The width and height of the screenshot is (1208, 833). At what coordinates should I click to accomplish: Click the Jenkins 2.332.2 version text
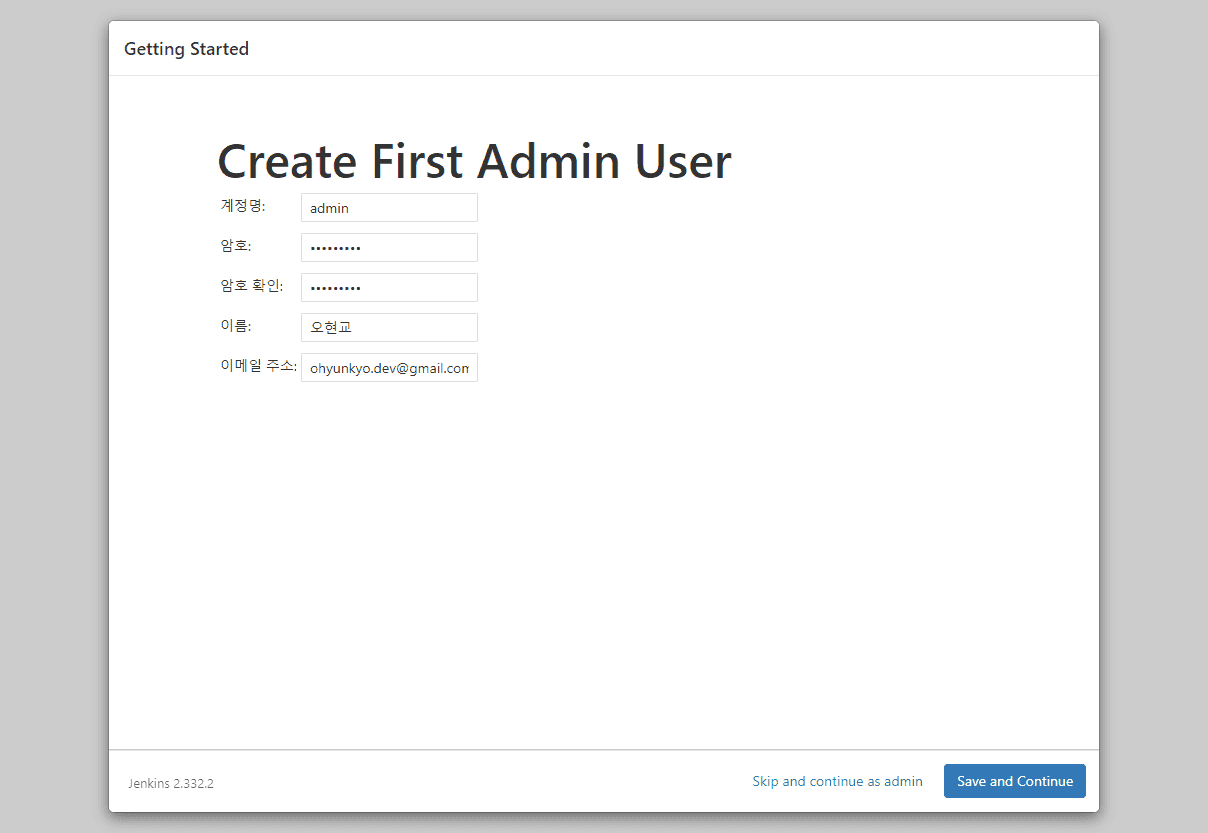171,783
